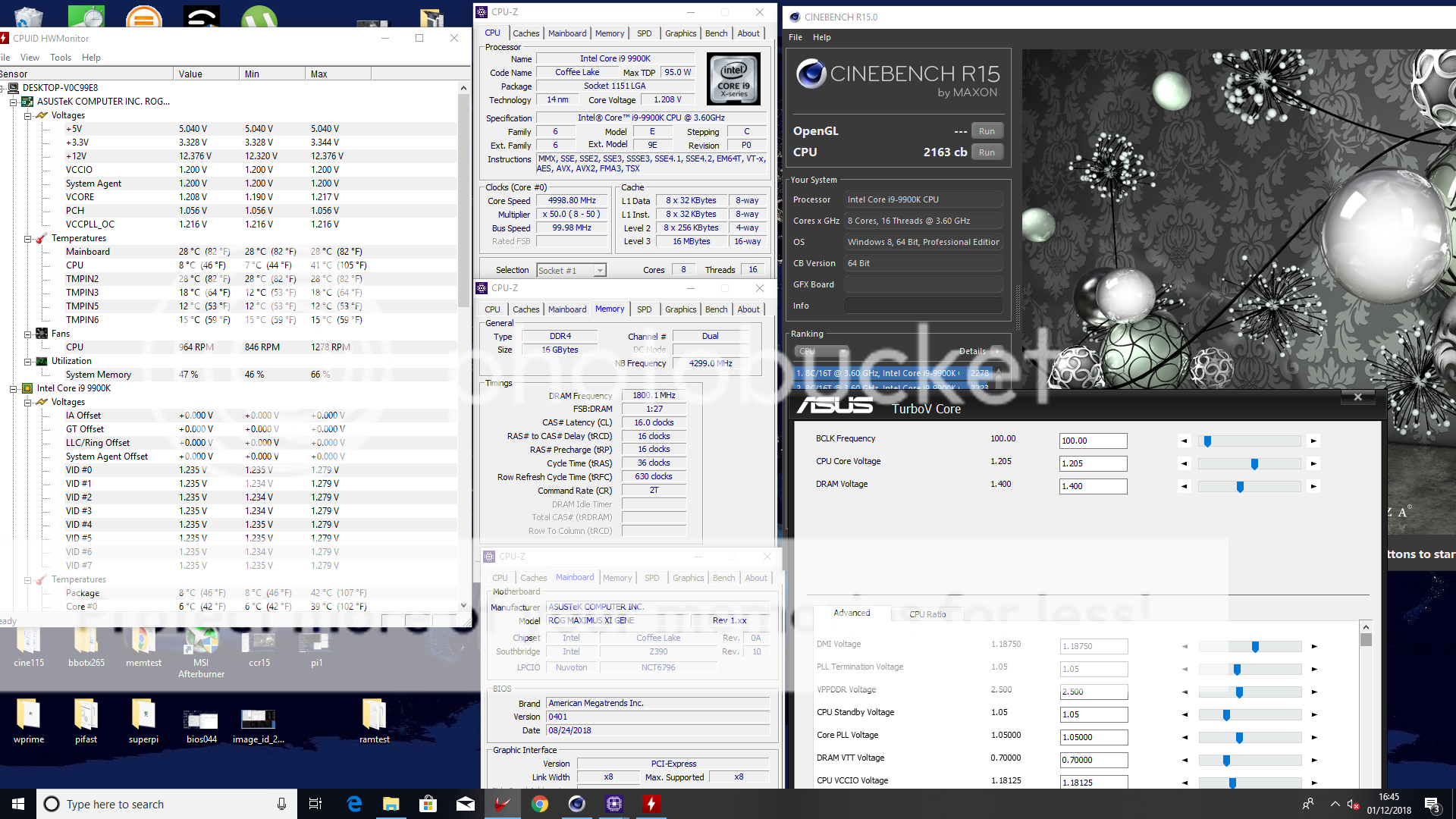Open the memtest desktop folder

[143, 646]
